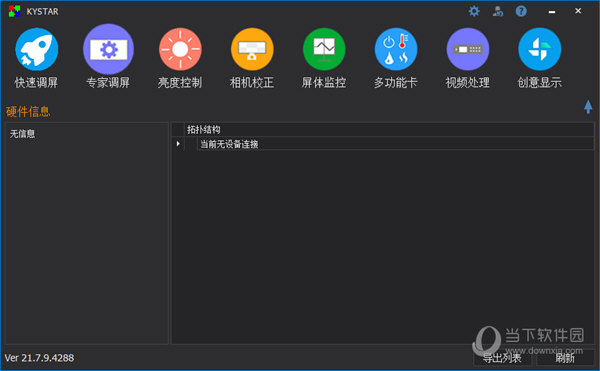The image size is (600, 371).
Task: Click the Ver 21.7.9.4288 version text
Action: (39, 358)
